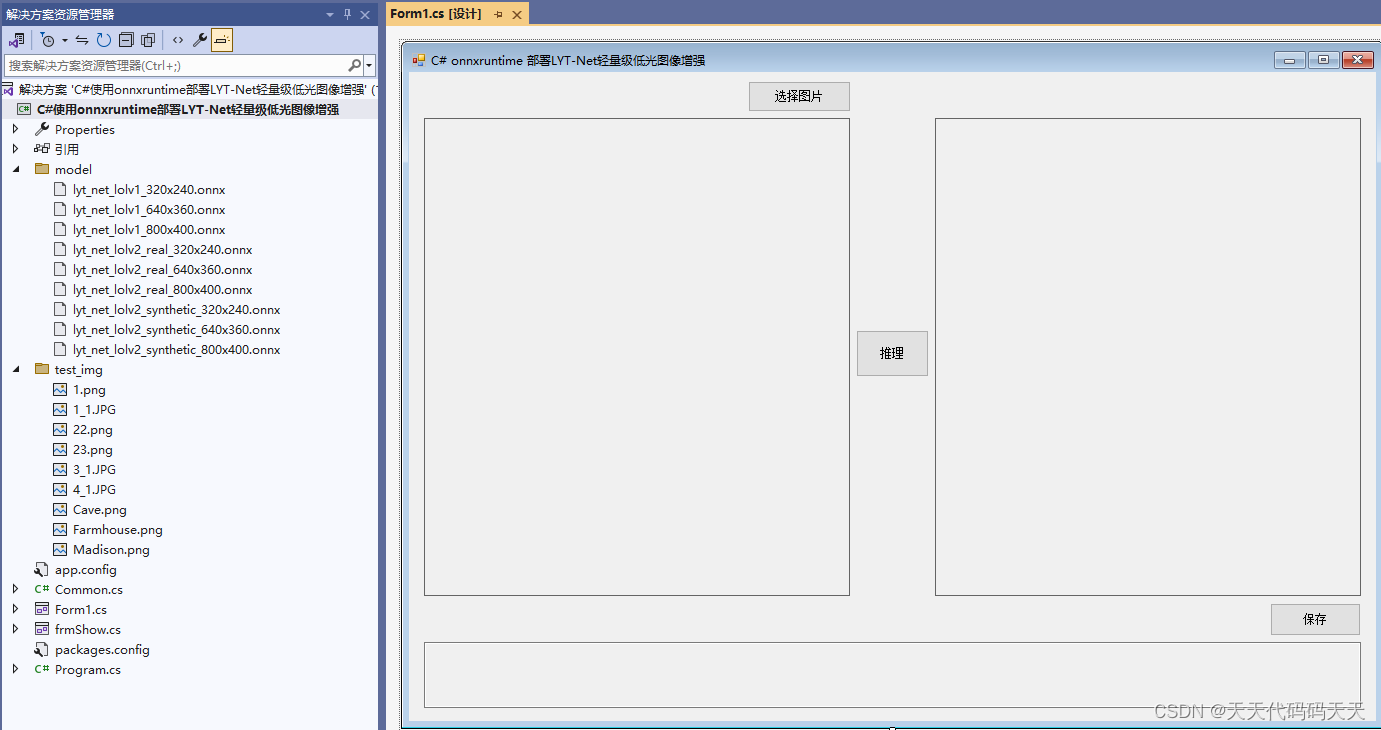Expand the Properties node
1381x730 pixels.
[14, 128]
